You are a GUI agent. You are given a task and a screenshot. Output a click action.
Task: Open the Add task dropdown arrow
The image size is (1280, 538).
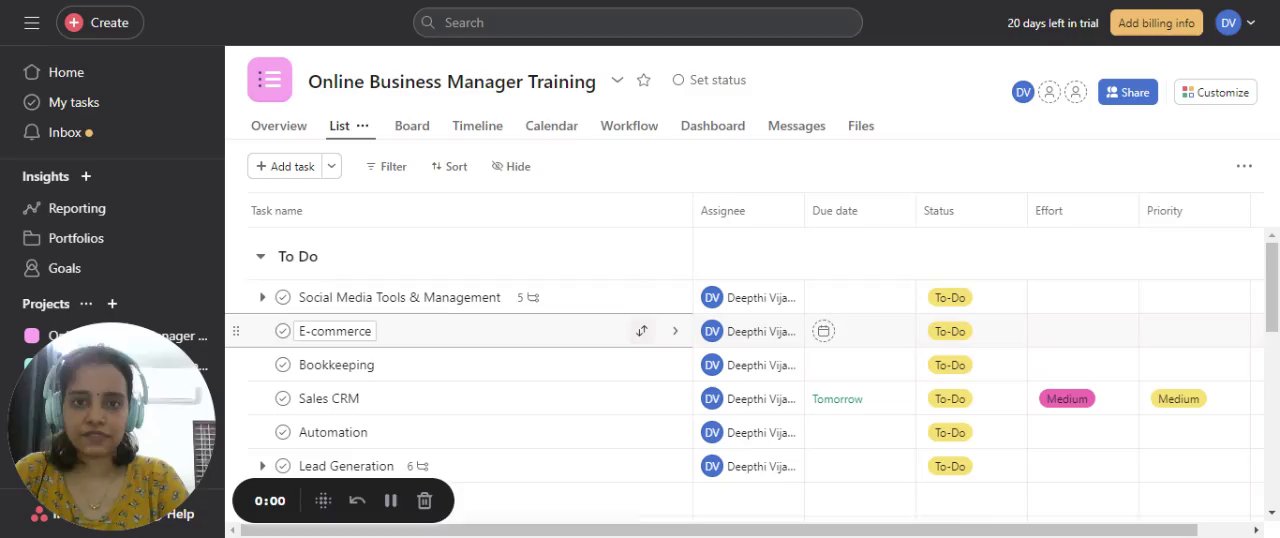pyautogui.click(x=331, y=166)
